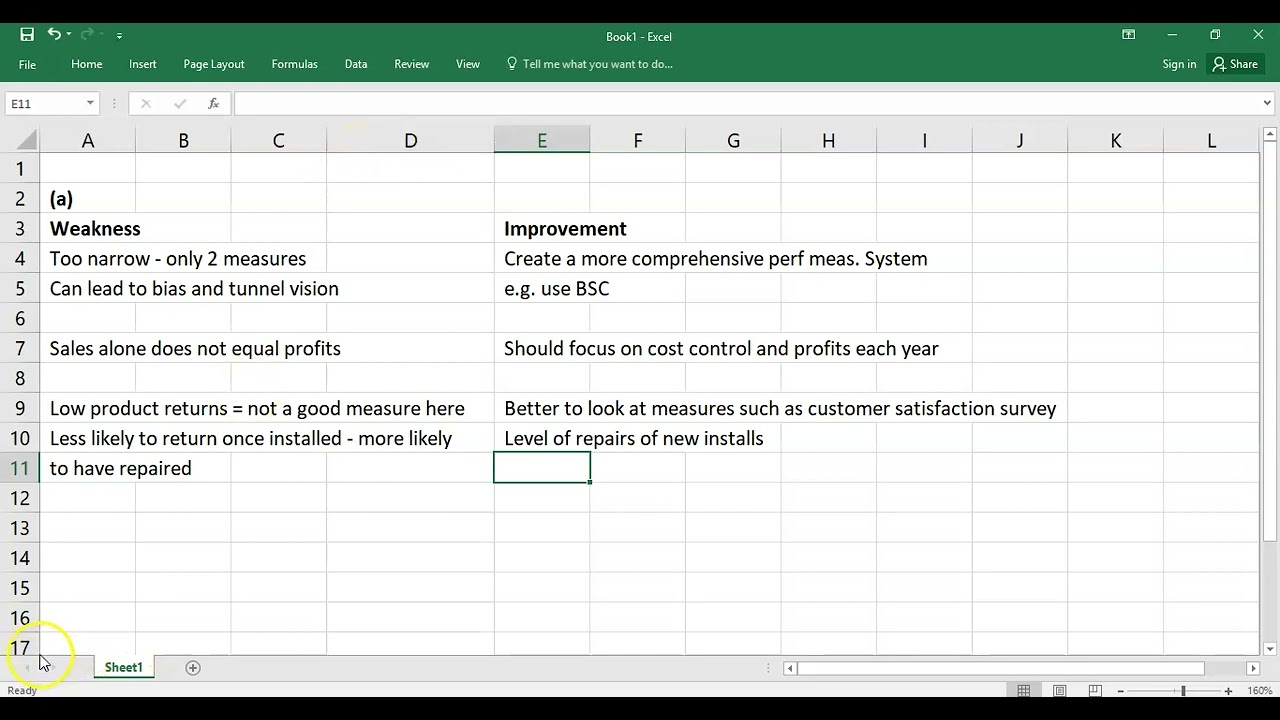The image size is (1280, 720).
Task: Click the Tell me what you want to do box
Action: (589, 64)
